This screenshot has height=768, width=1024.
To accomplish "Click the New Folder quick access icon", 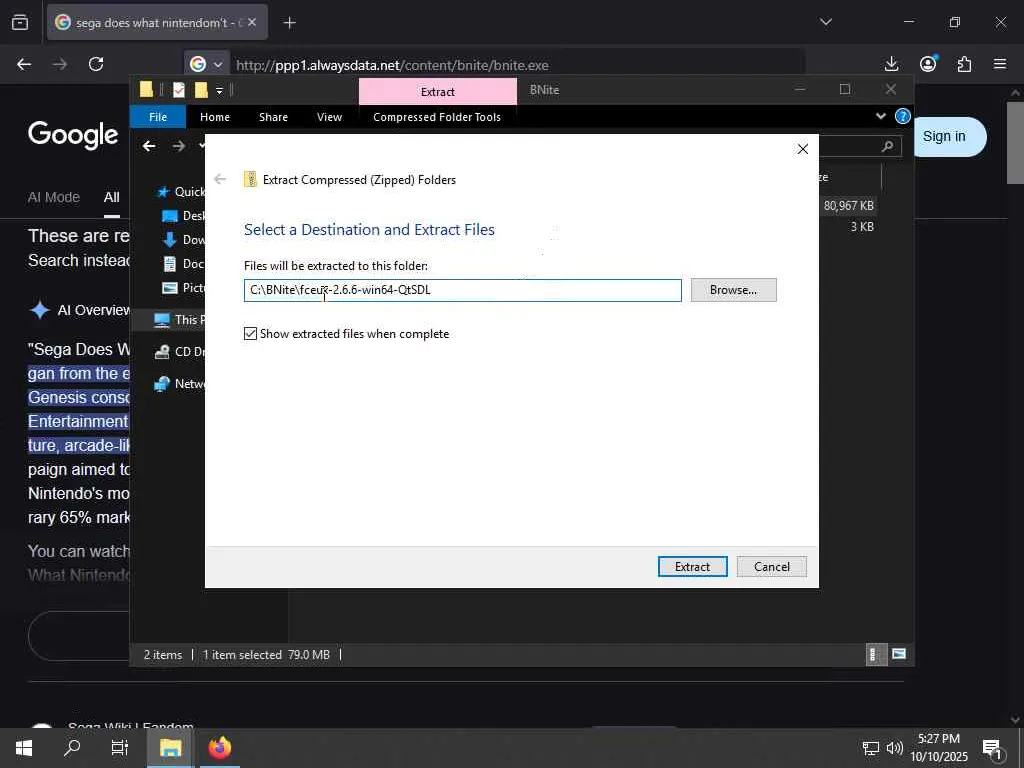I will (201, 89).
